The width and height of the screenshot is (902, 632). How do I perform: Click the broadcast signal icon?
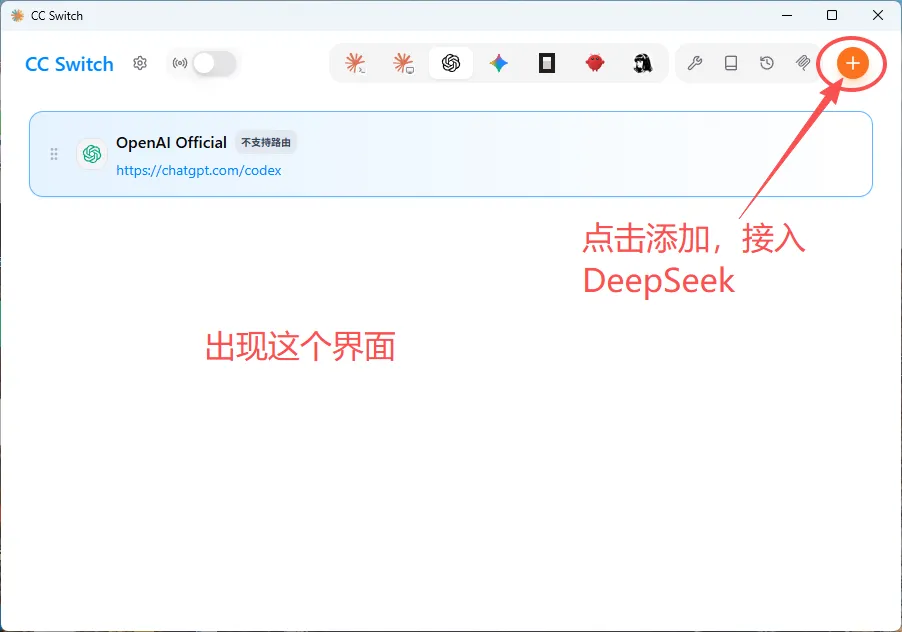coord(180,63)
